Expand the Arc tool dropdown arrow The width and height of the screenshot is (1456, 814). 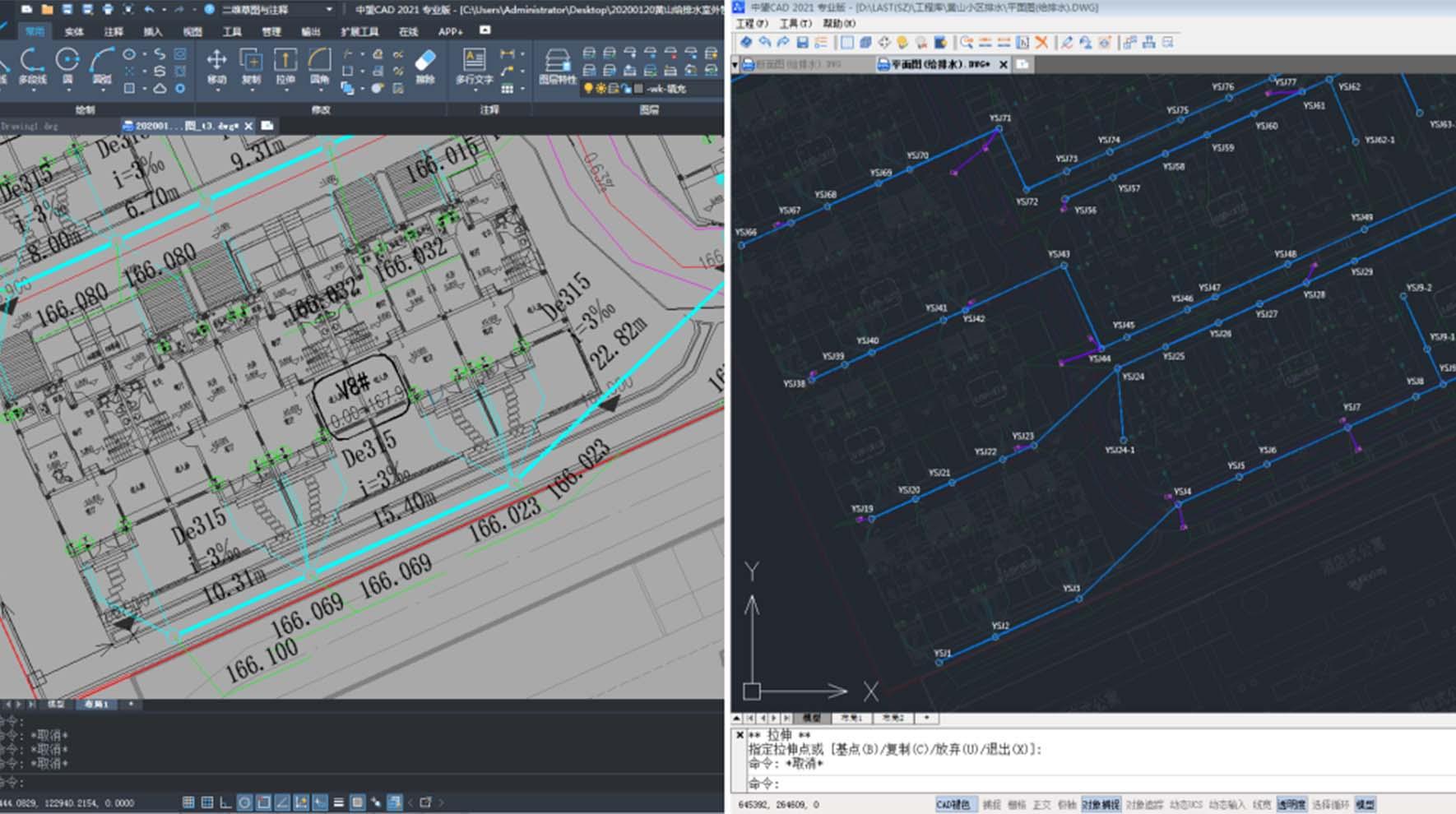102,90
